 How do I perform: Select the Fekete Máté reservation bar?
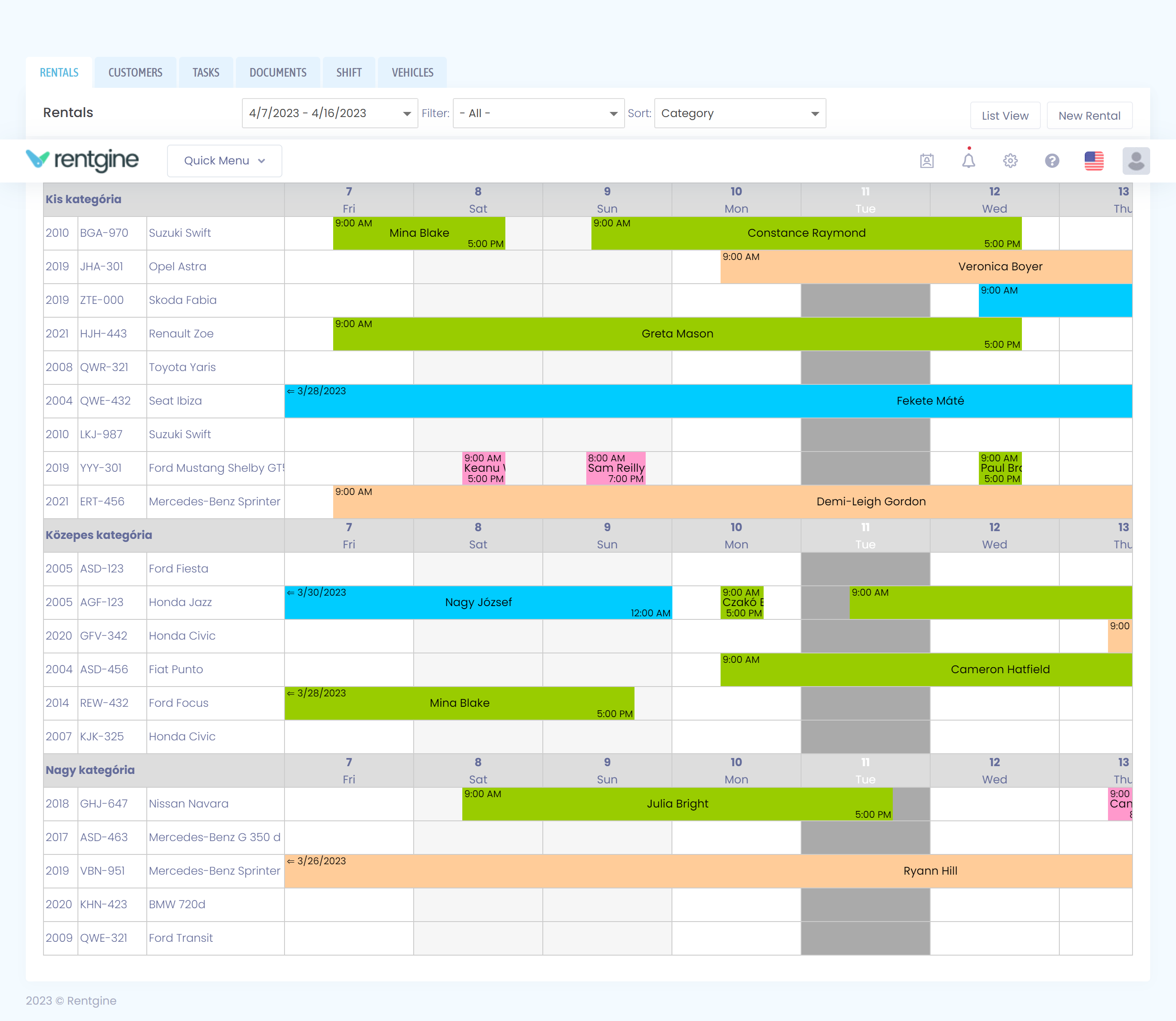tap(930, 401)
